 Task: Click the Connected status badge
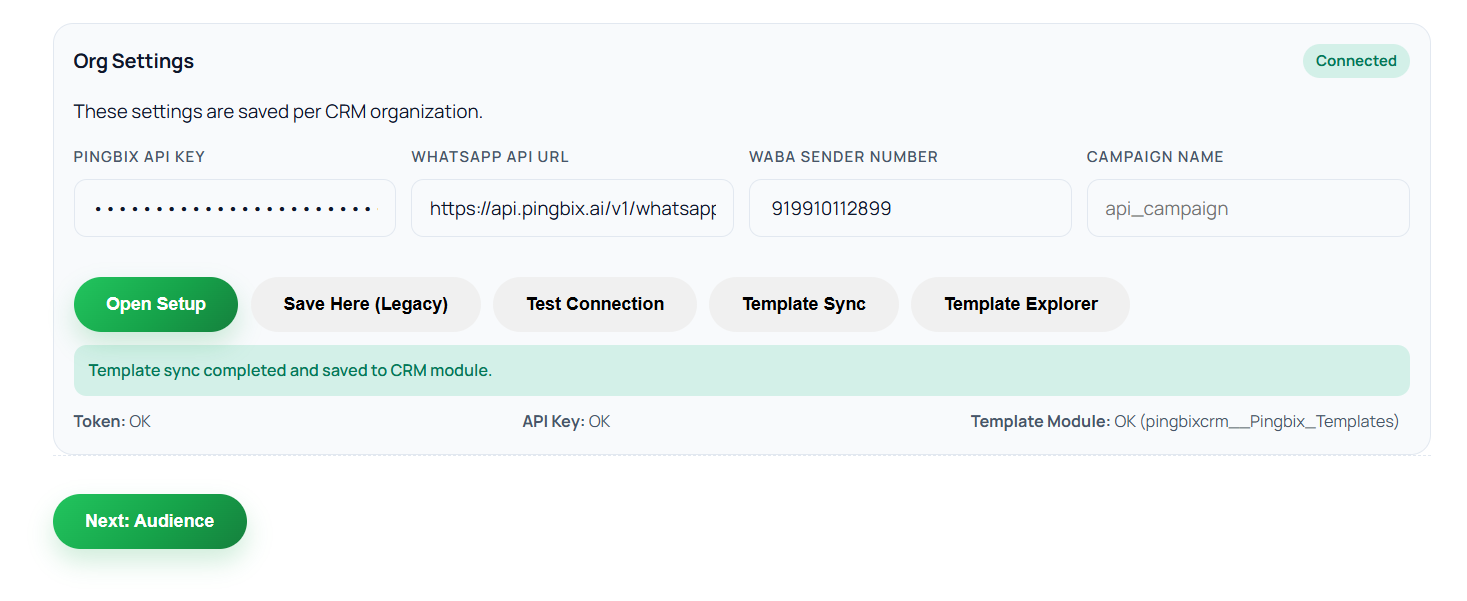[x=1355, y=61]
